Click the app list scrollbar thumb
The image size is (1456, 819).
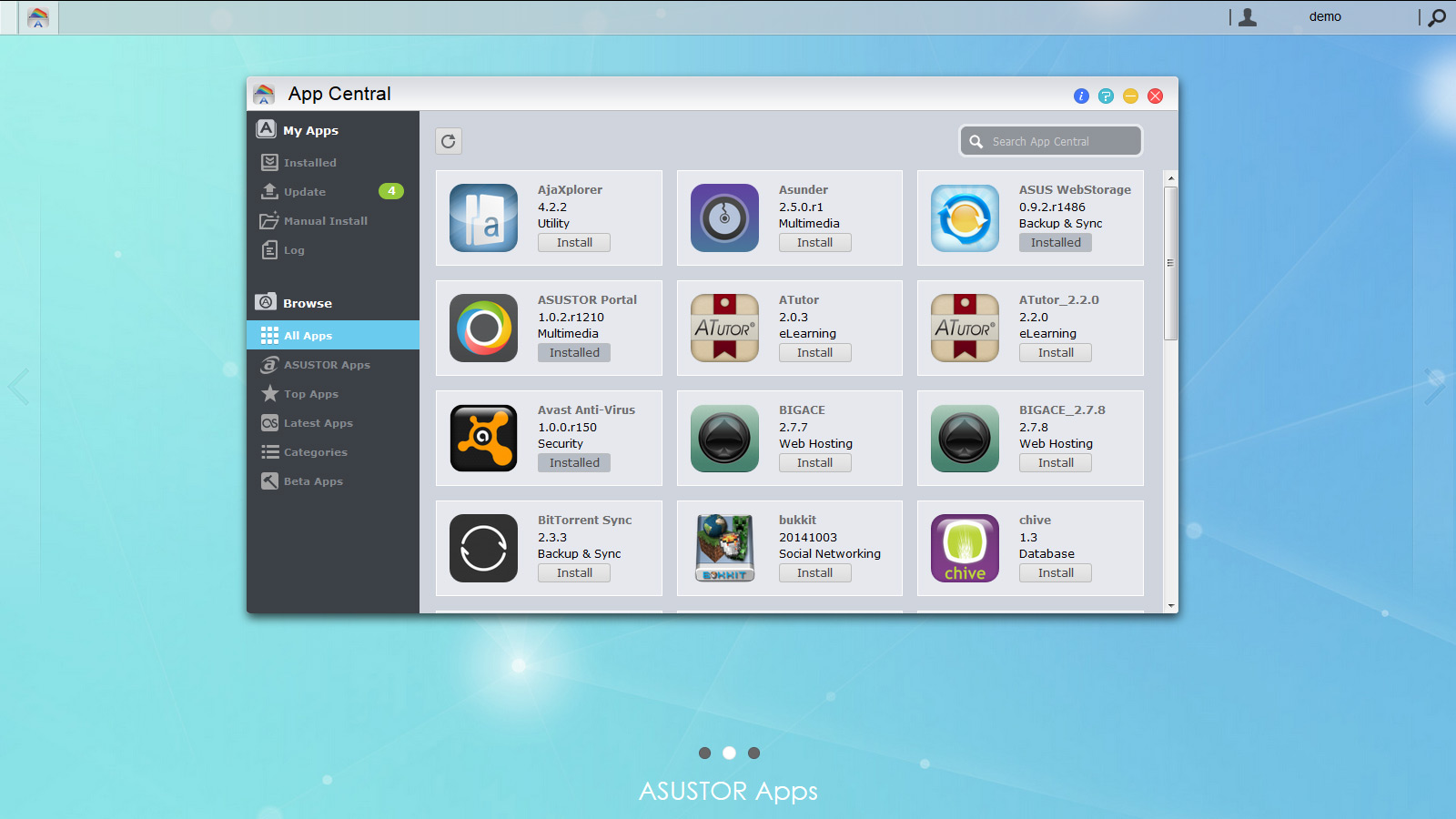tap(1171, 263)
